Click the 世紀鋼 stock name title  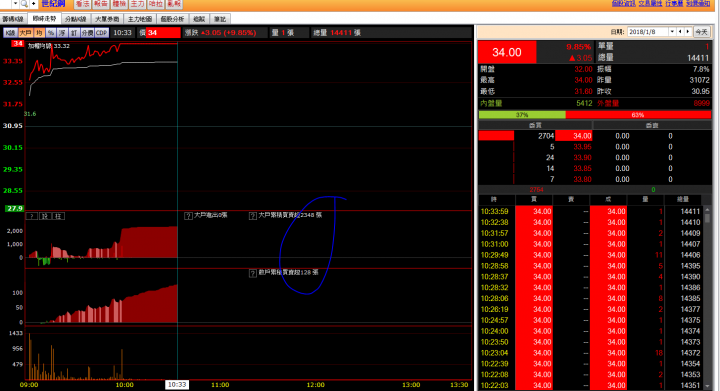[53, 4]
